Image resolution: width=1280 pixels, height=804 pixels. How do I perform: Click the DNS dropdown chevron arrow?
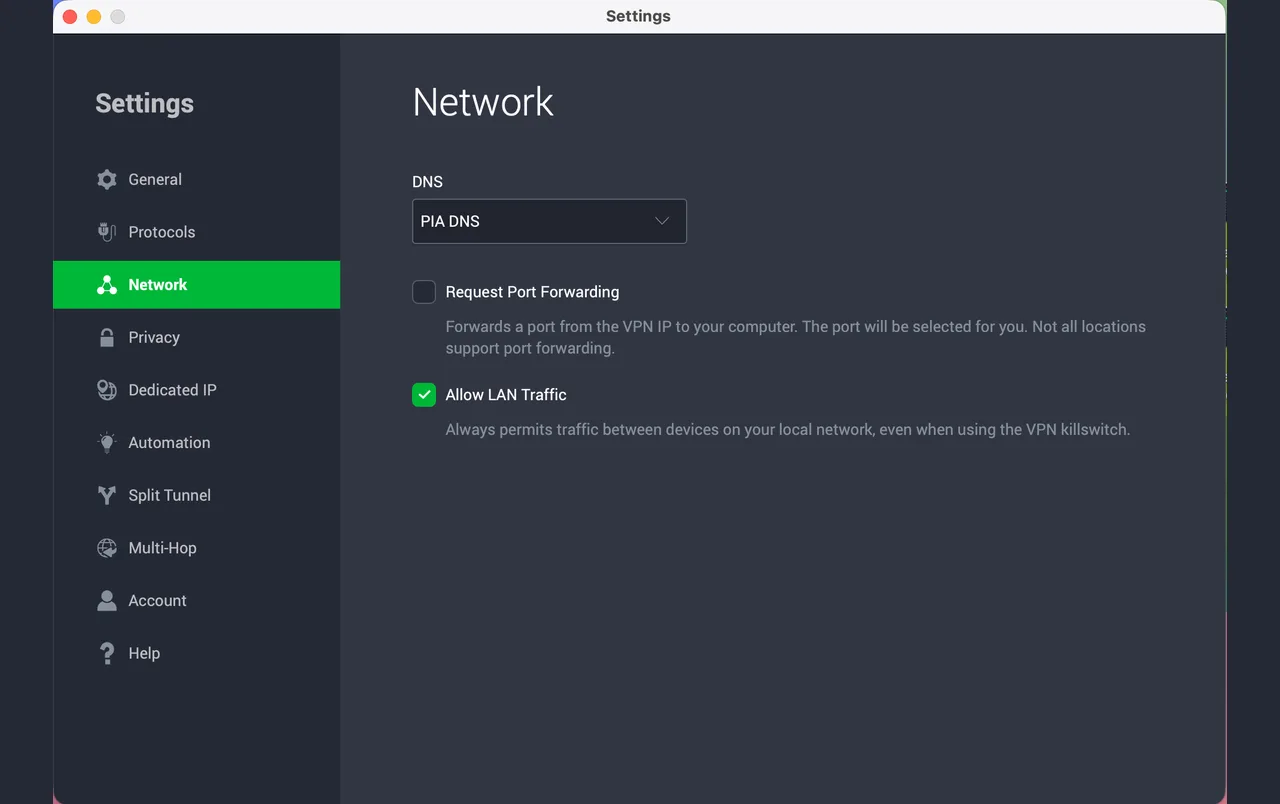pyautogui.click(x=661, y=221)
